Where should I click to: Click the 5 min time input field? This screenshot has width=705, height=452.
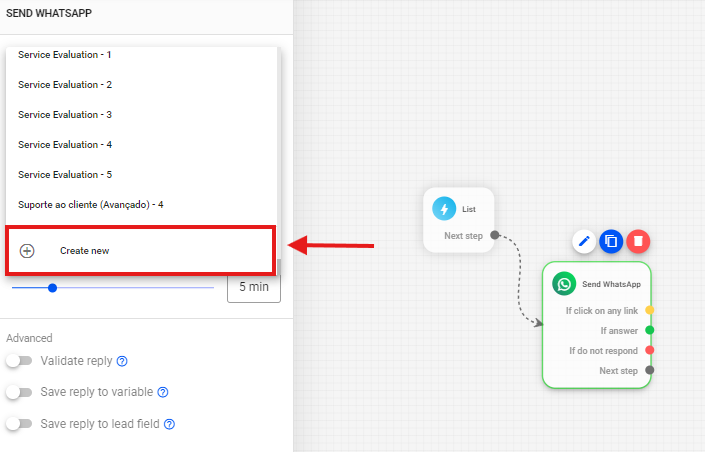pyautogui.click(x=253, y=288)
